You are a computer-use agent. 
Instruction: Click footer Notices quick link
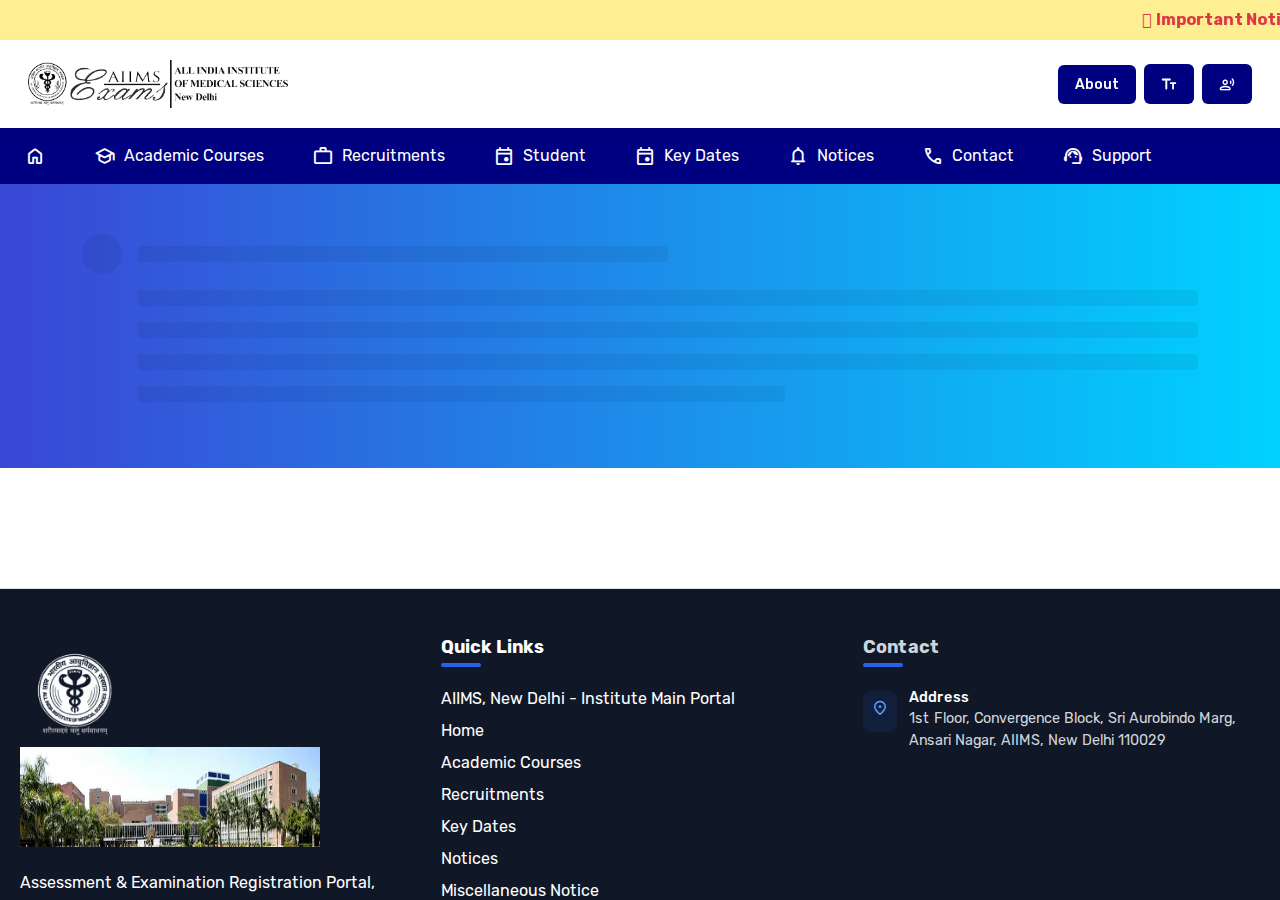click(x=469, y=859)
